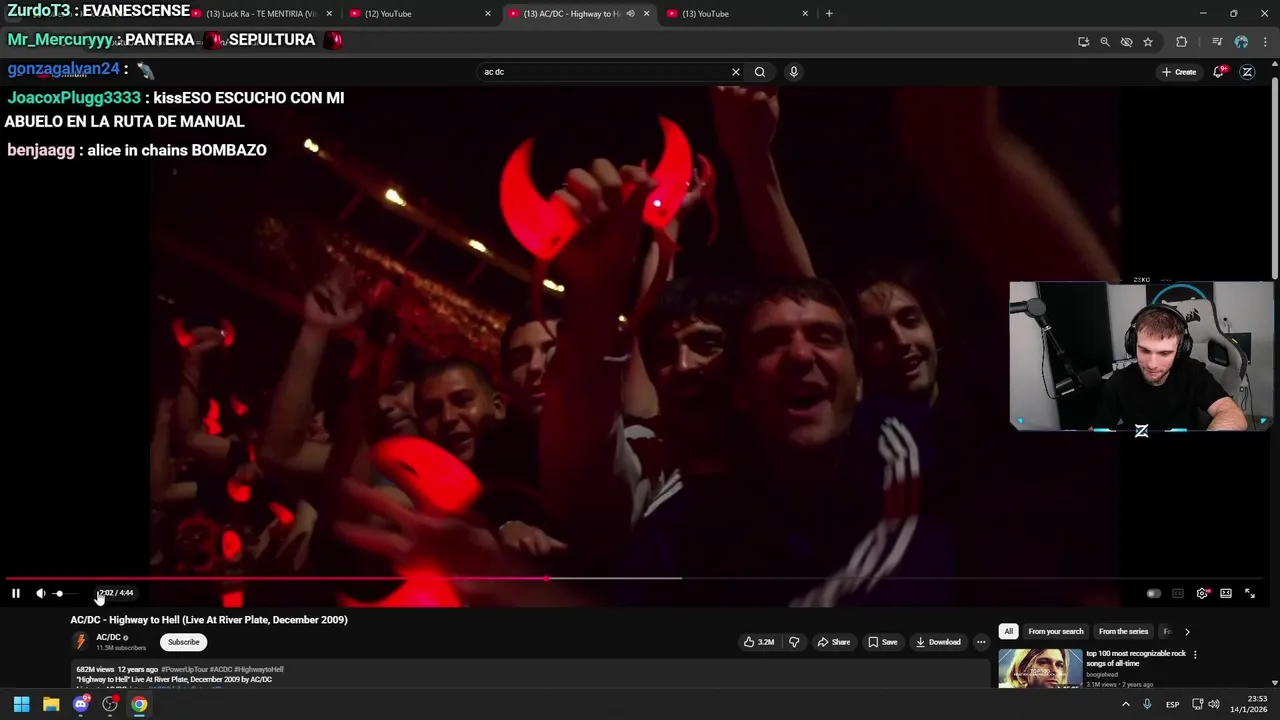The image size is (1280, 720).
Task: Install app icon in address bar
Action: 1084,42
